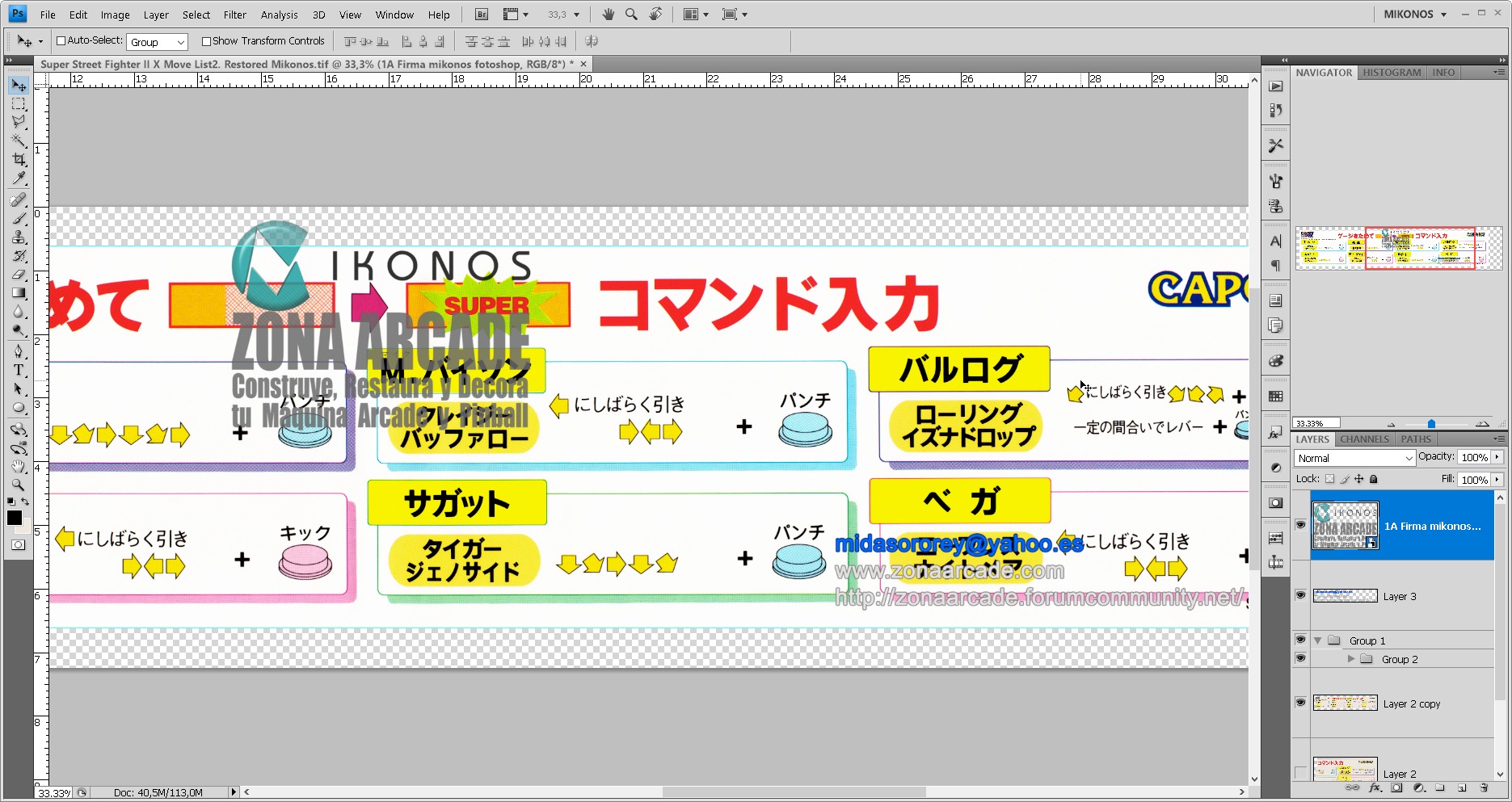Select the Magic Wand tool
Screen dimensions: 1512x802
point(19,141)
